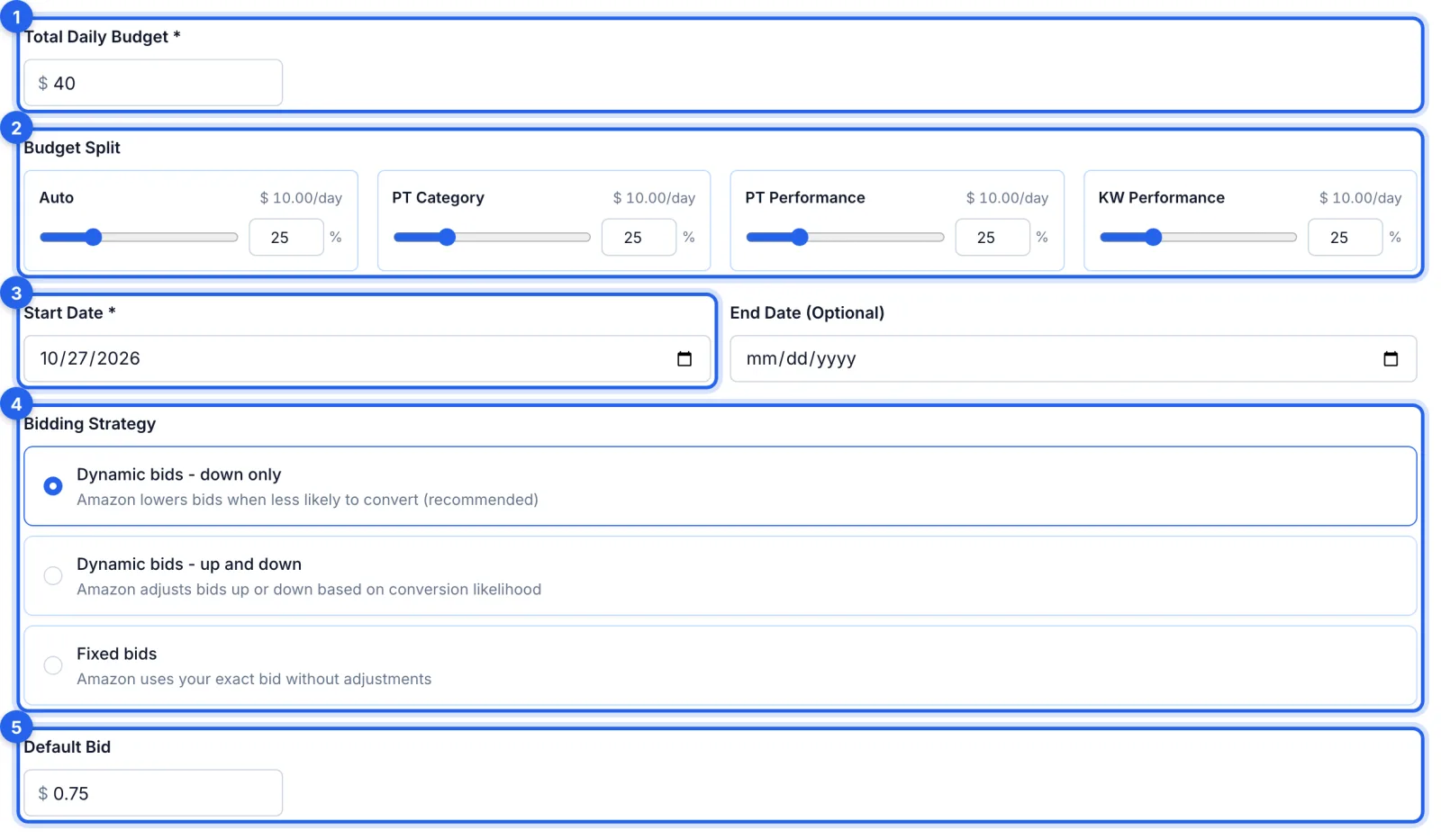Adjust the Auto budget slider handle
Screen dimensions: 1441x840
pos(94,237)
